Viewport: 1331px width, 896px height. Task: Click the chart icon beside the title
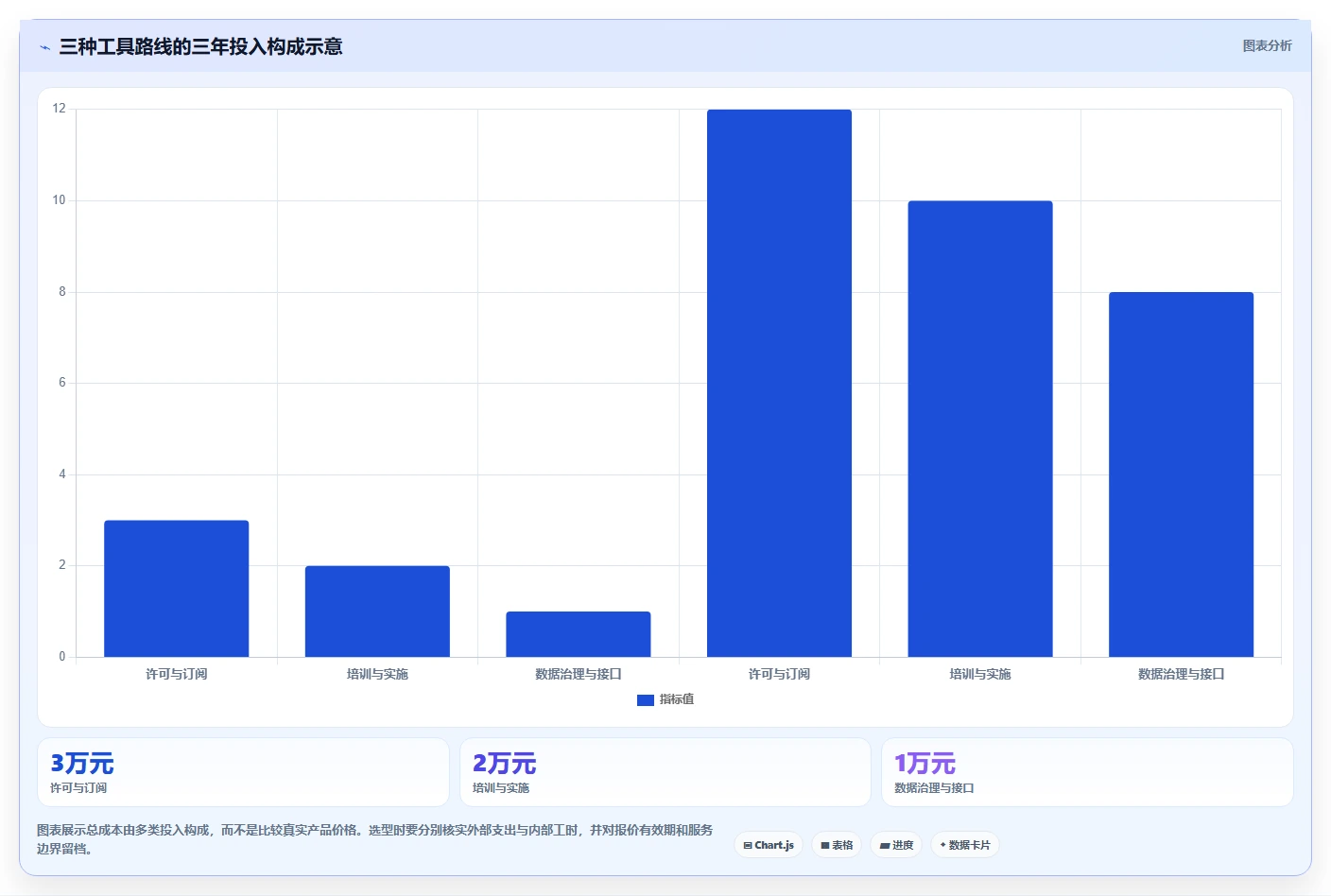point(44,47)
